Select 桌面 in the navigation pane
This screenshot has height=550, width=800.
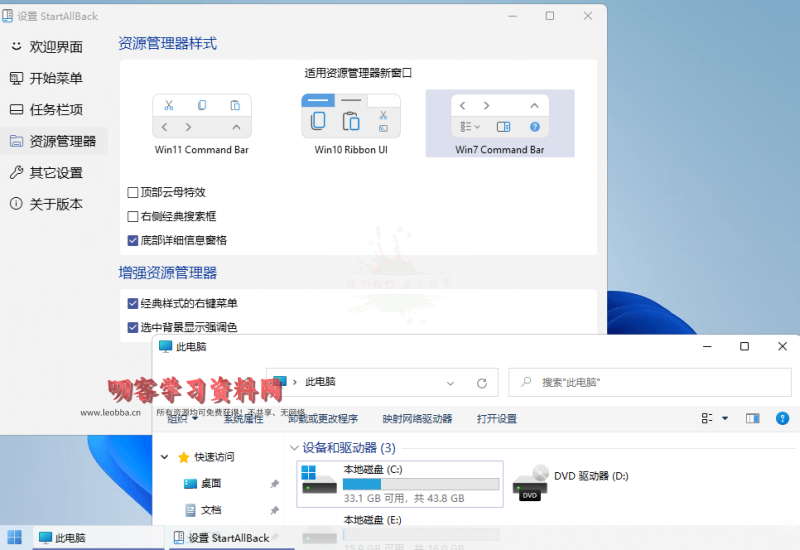tap(211, 483)
